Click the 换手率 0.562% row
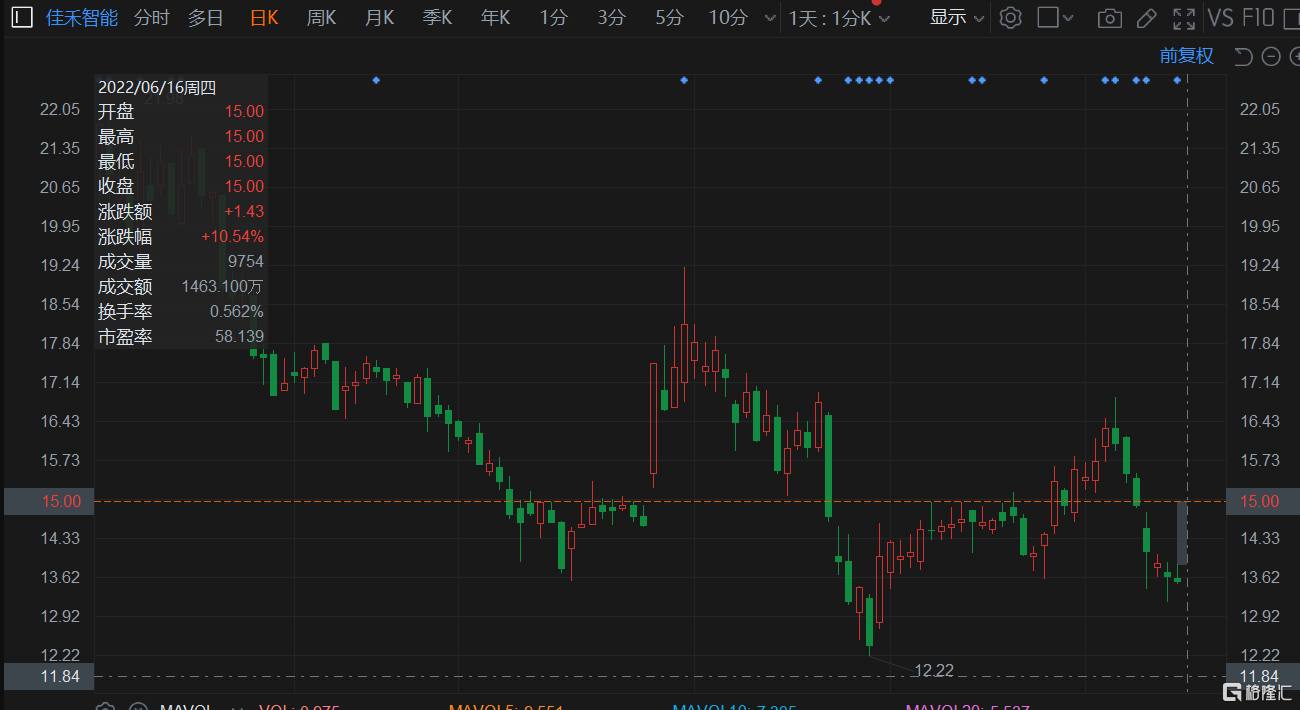 coord(181,312)
